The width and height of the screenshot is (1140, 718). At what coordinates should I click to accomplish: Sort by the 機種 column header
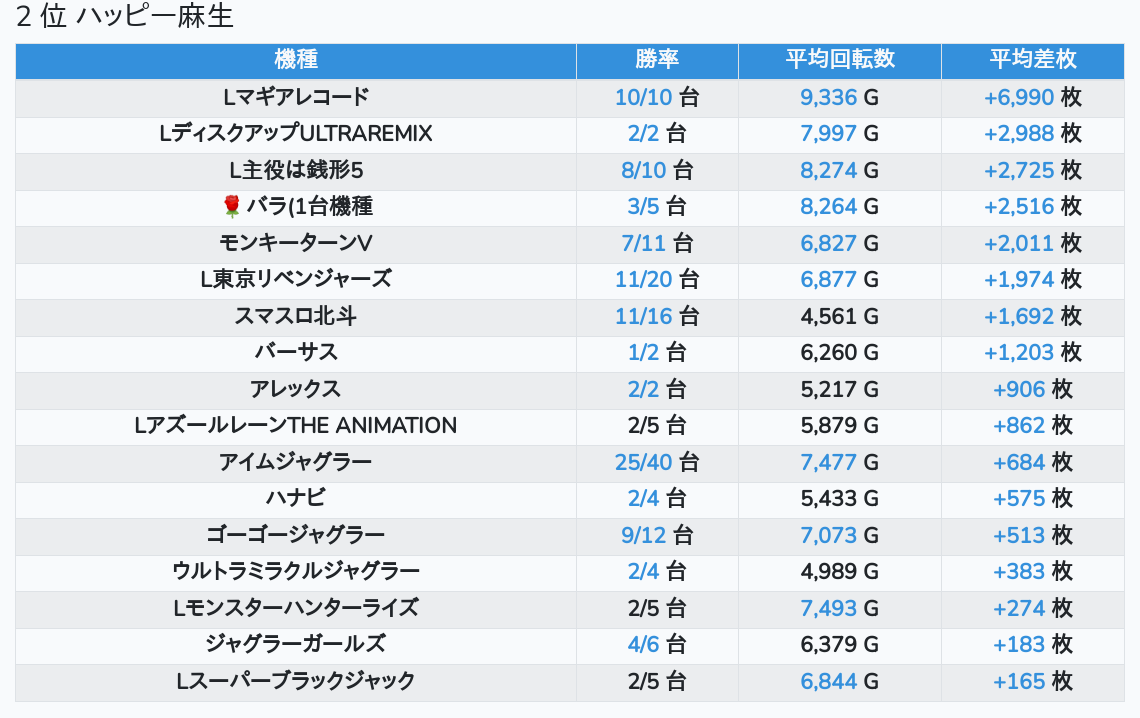295,60
